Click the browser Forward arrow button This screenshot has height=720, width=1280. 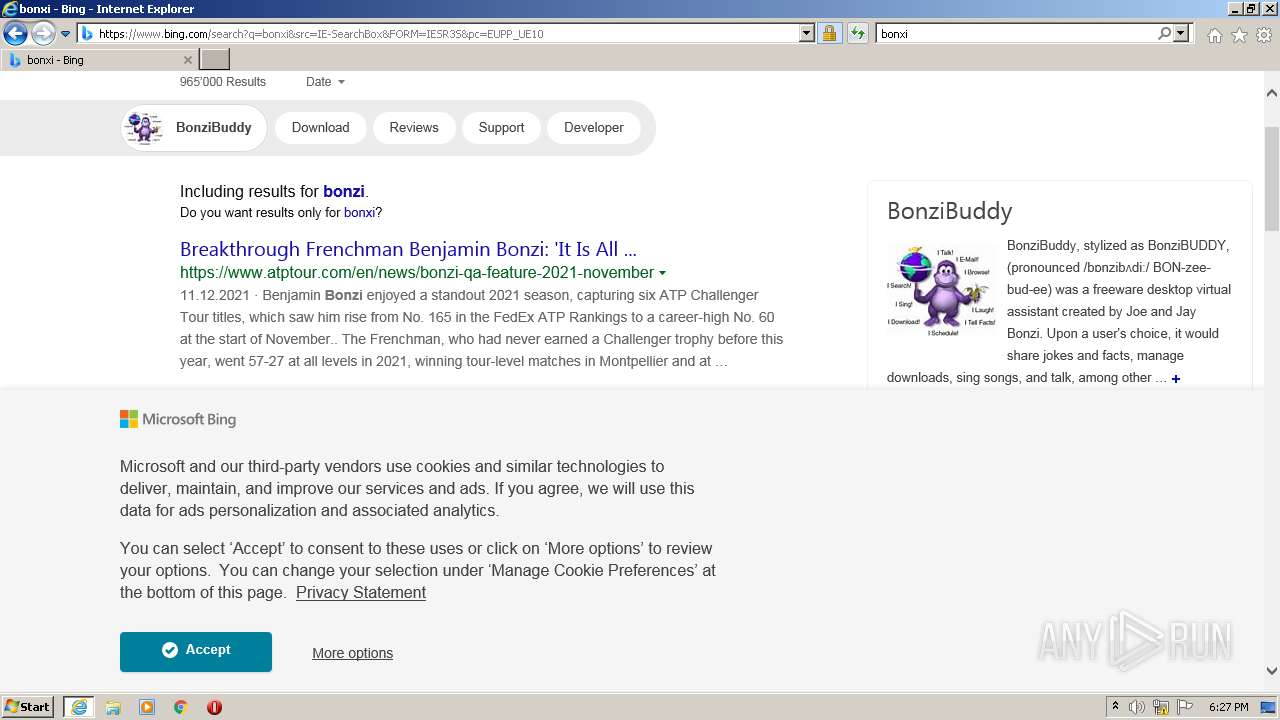coord(43,33)
